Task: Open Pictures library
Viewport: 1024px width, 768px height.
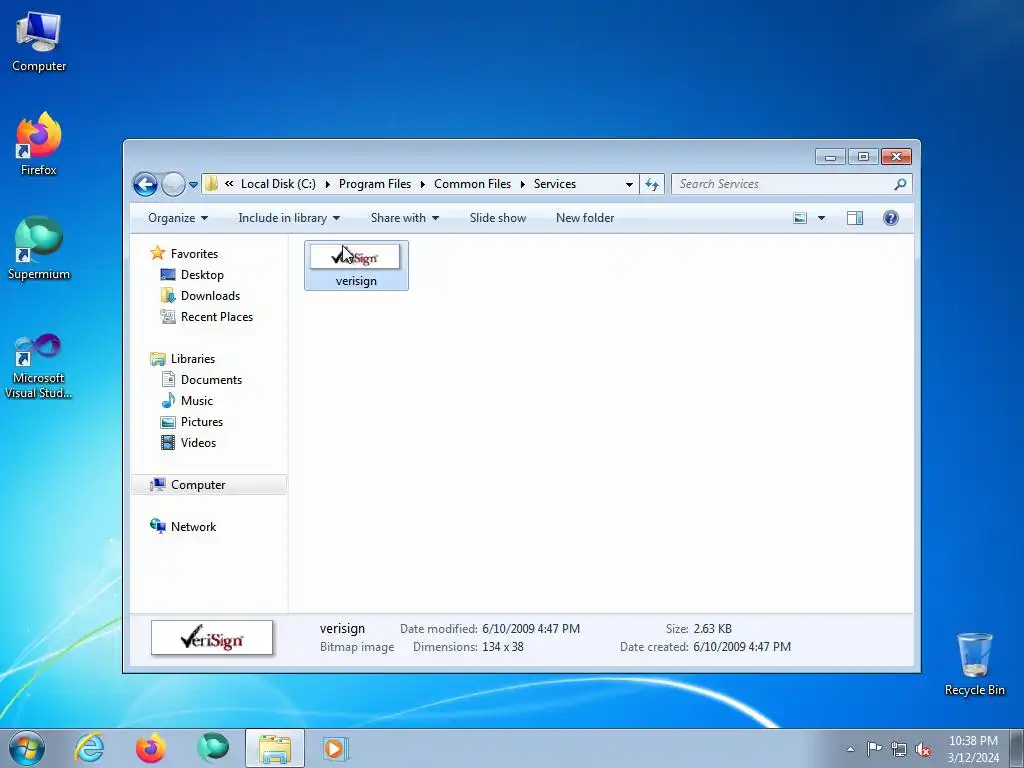Action: pyautogui.click(x=202, y=422)
